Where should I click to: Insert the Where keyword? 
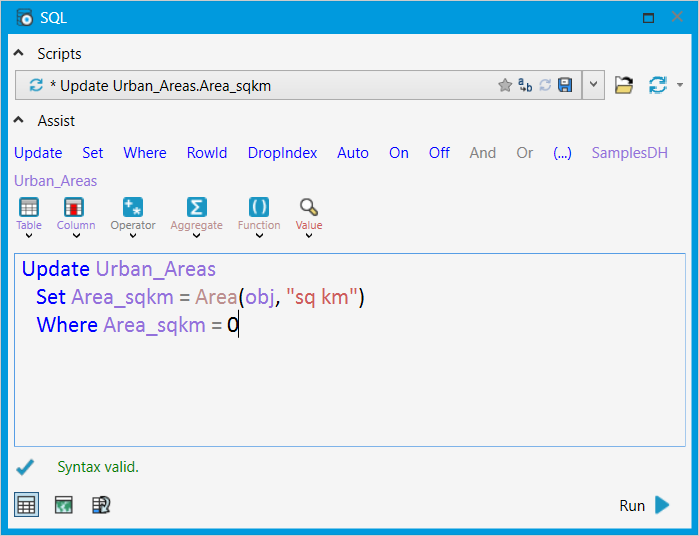point(145,153)
